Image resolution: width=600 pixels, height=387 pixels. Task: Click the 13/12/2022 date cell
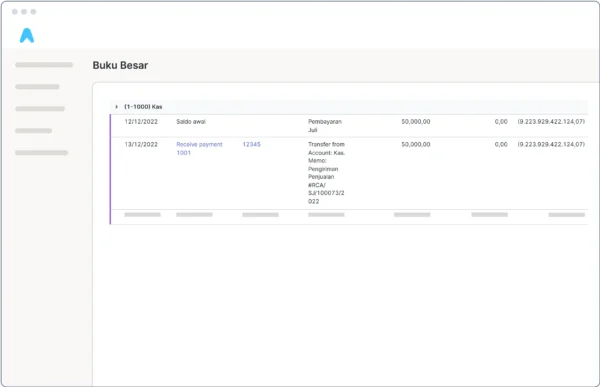(141, 144)
